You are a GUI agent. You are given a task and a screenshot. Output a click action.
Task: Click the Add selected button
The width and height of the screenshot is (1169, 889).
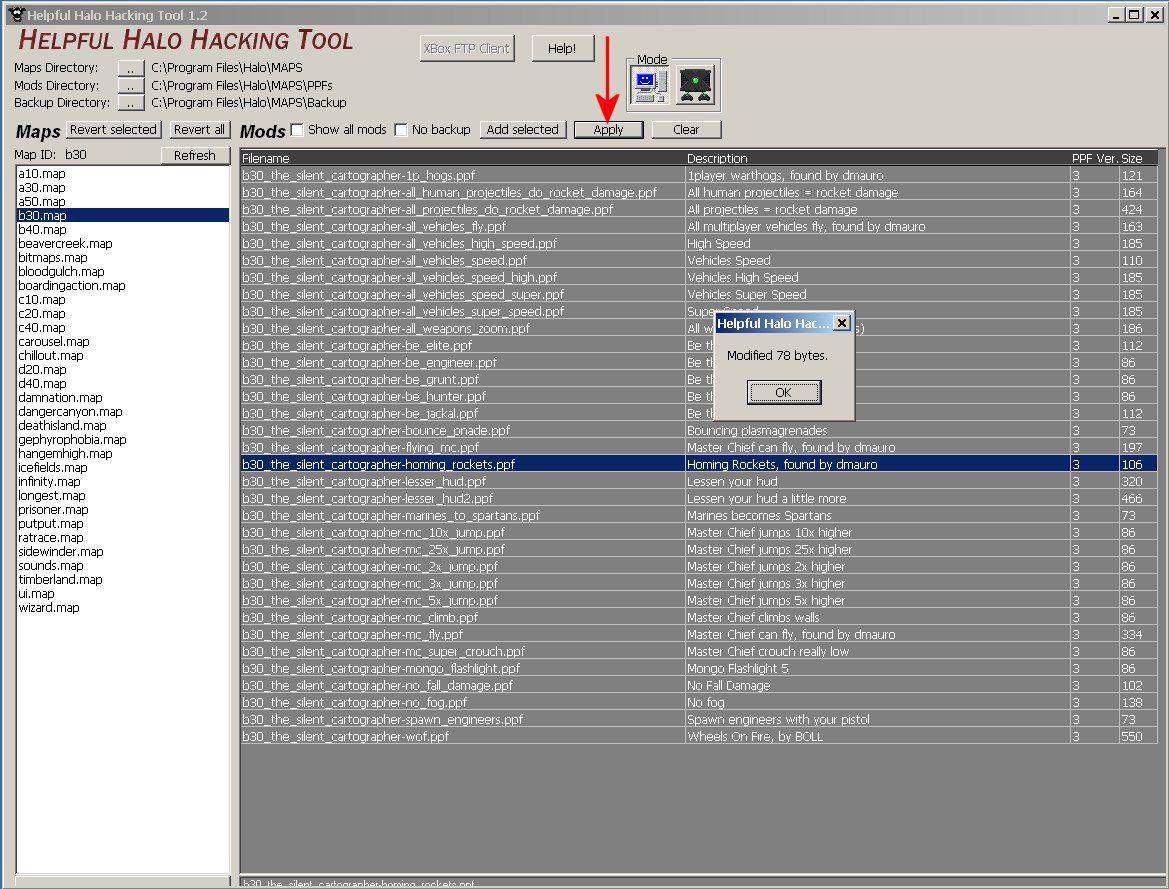point(522,130)
